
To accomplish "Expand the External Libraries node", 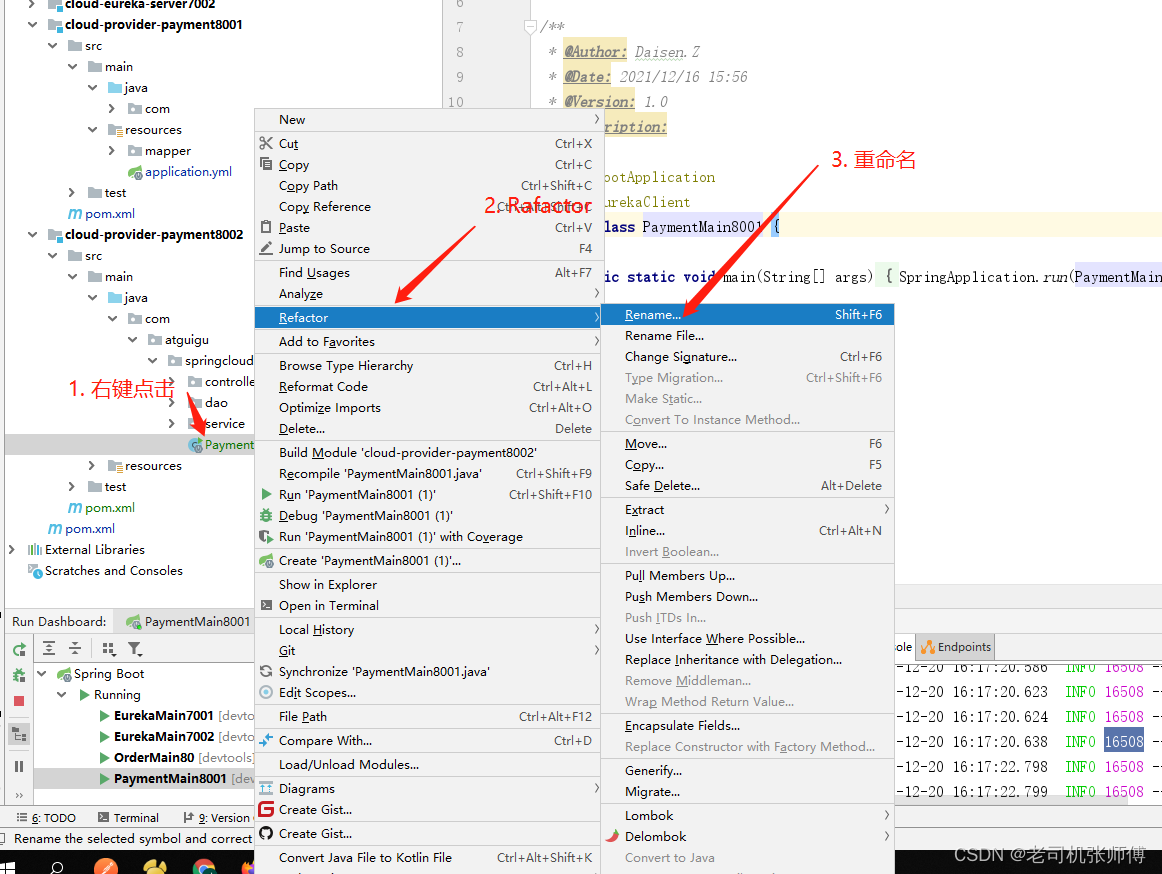I will point(12,549).
